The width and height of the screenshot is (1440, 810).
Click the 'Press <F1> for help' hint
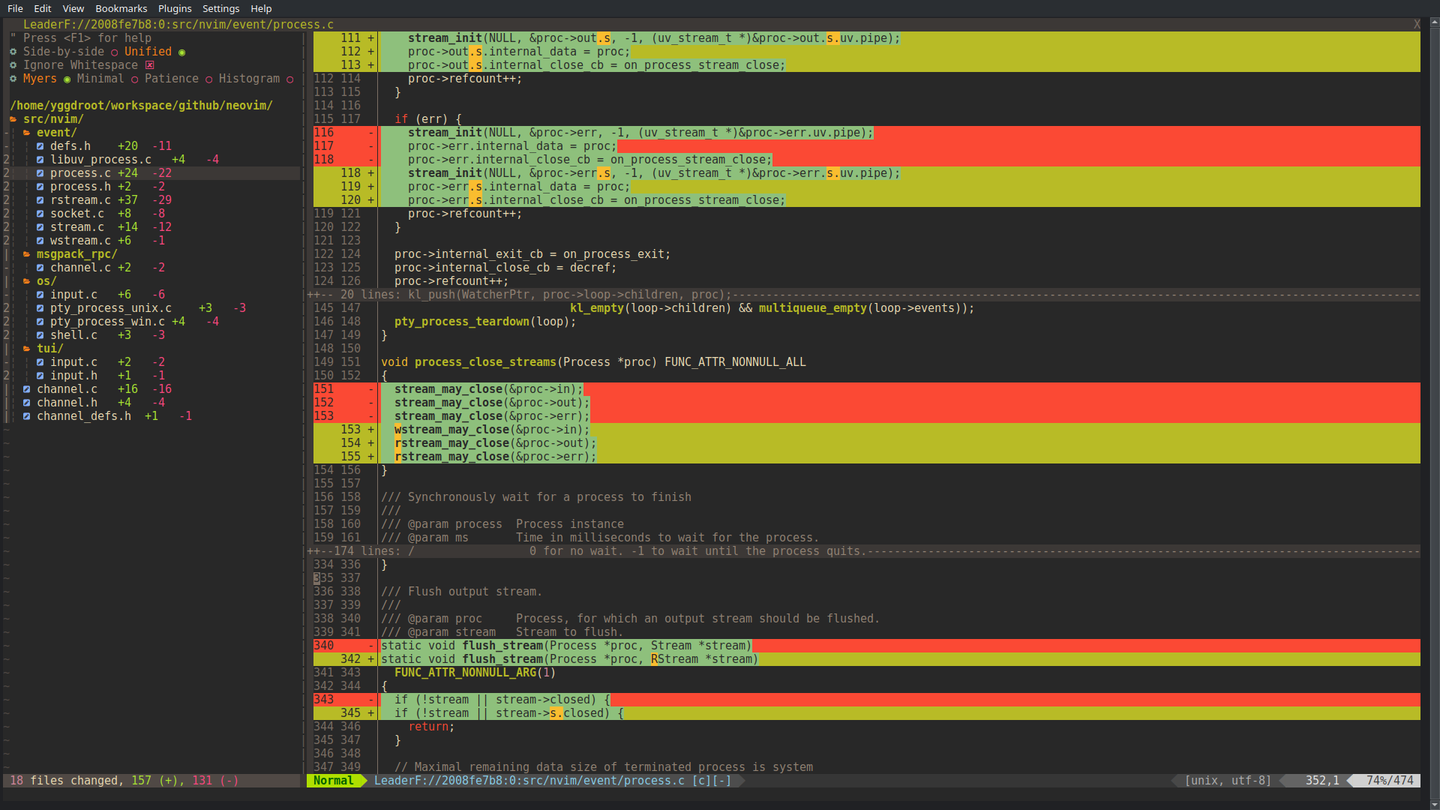point(87,38)
